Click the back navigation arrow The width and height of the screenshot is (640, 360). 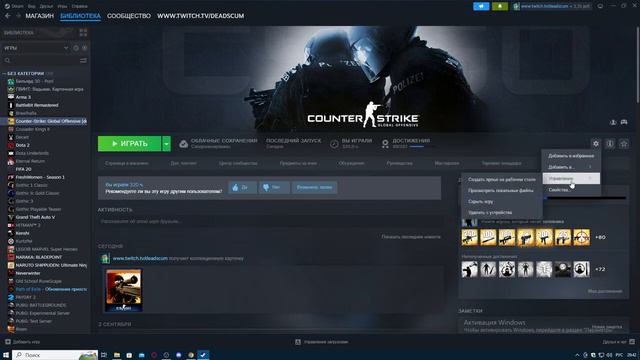coord(8,16)
